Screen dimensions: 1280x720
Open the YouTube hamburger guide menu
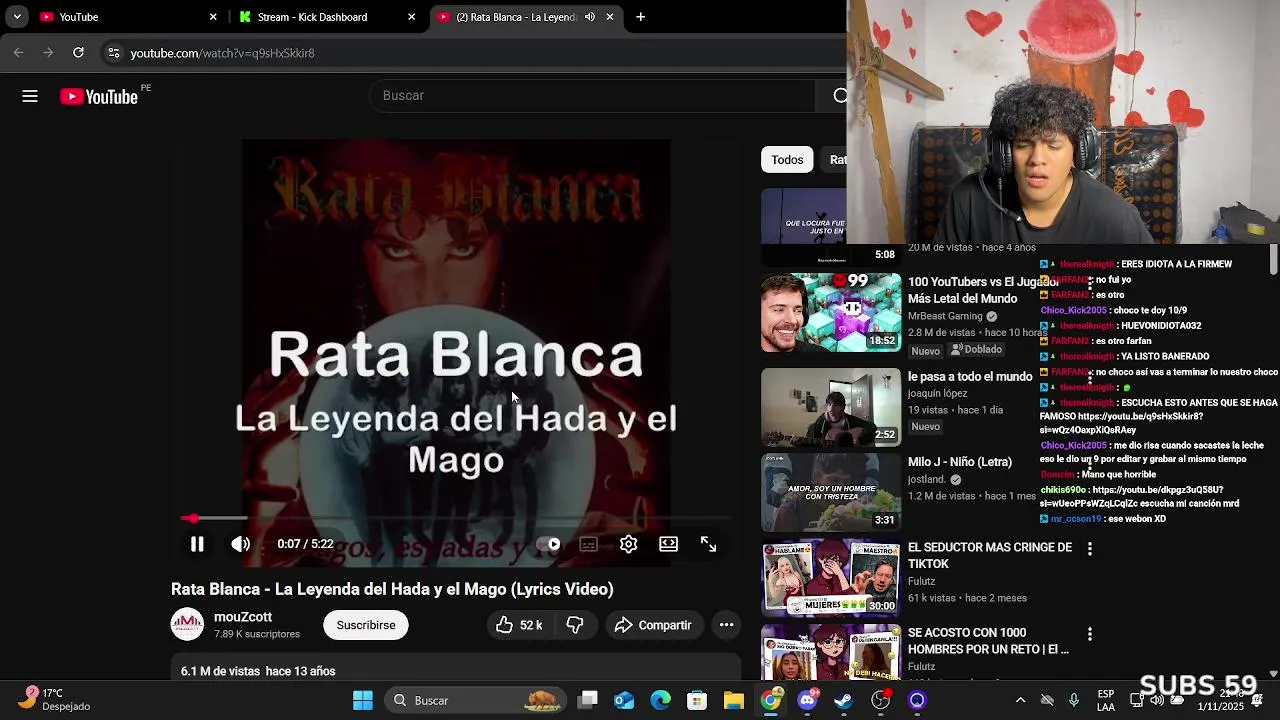tap(30, 96)
